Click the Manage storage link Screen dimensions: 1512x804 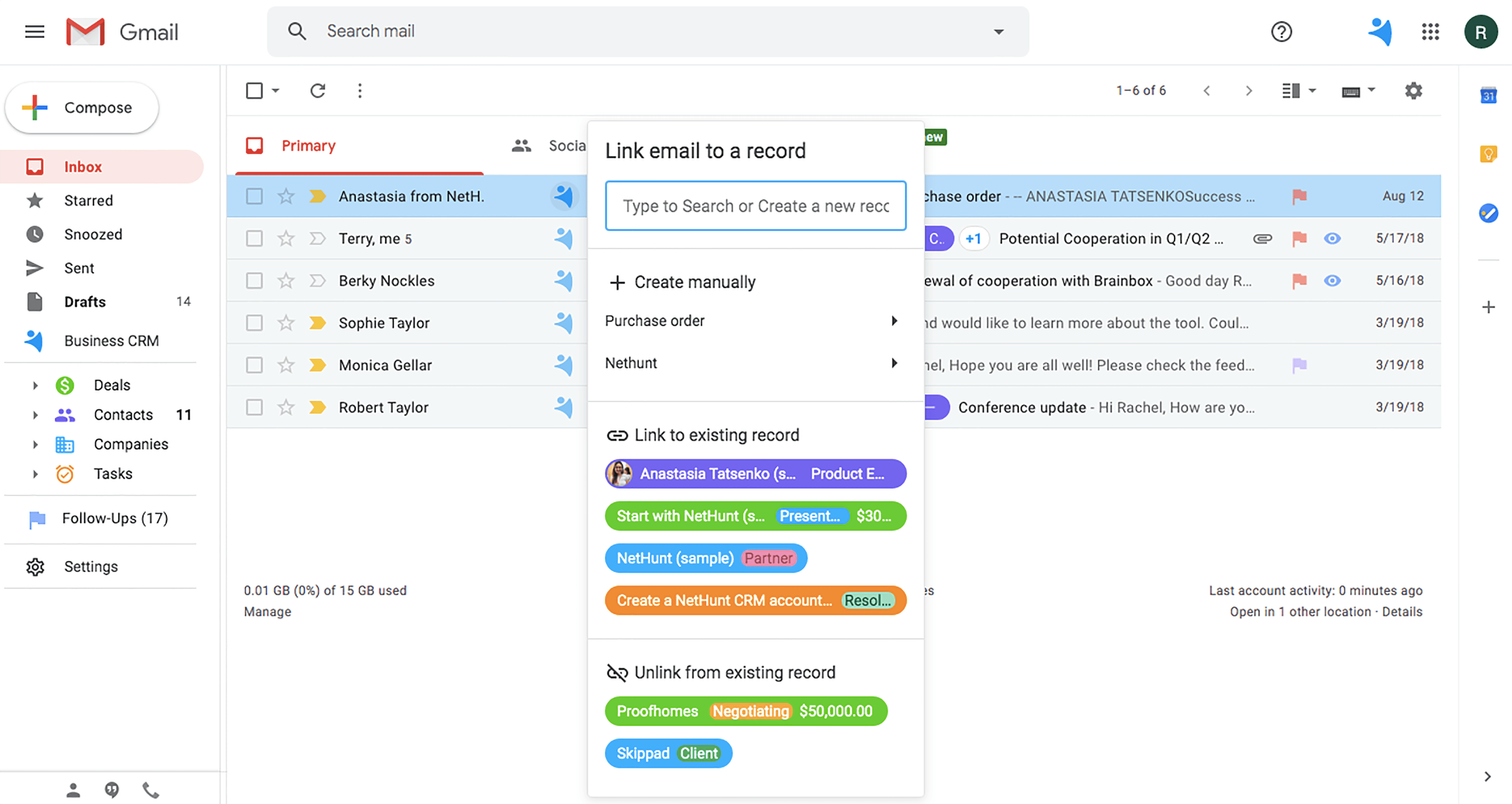[268, 612]
